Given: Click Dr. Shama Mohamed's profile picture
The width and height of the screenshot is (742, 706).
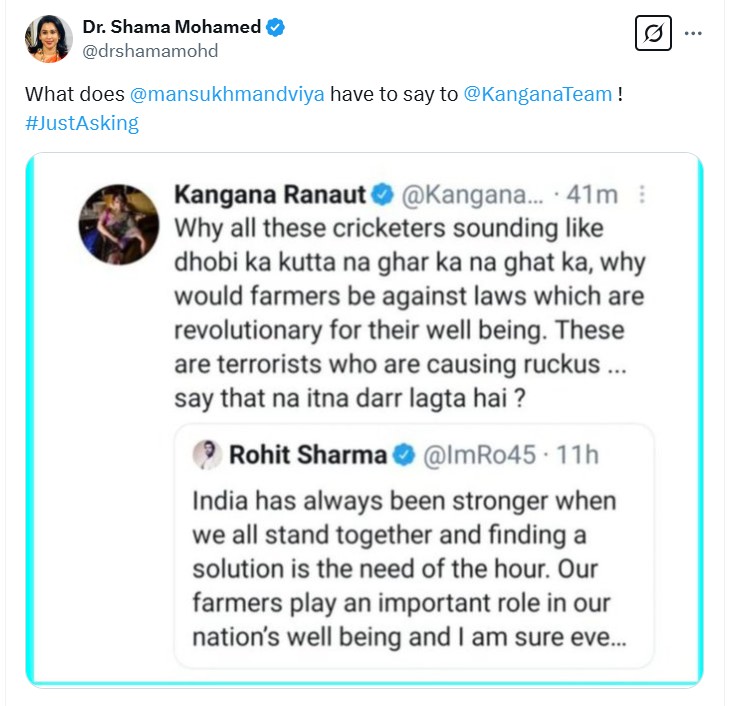Looking at the screenshot, I should click(47, 38).
